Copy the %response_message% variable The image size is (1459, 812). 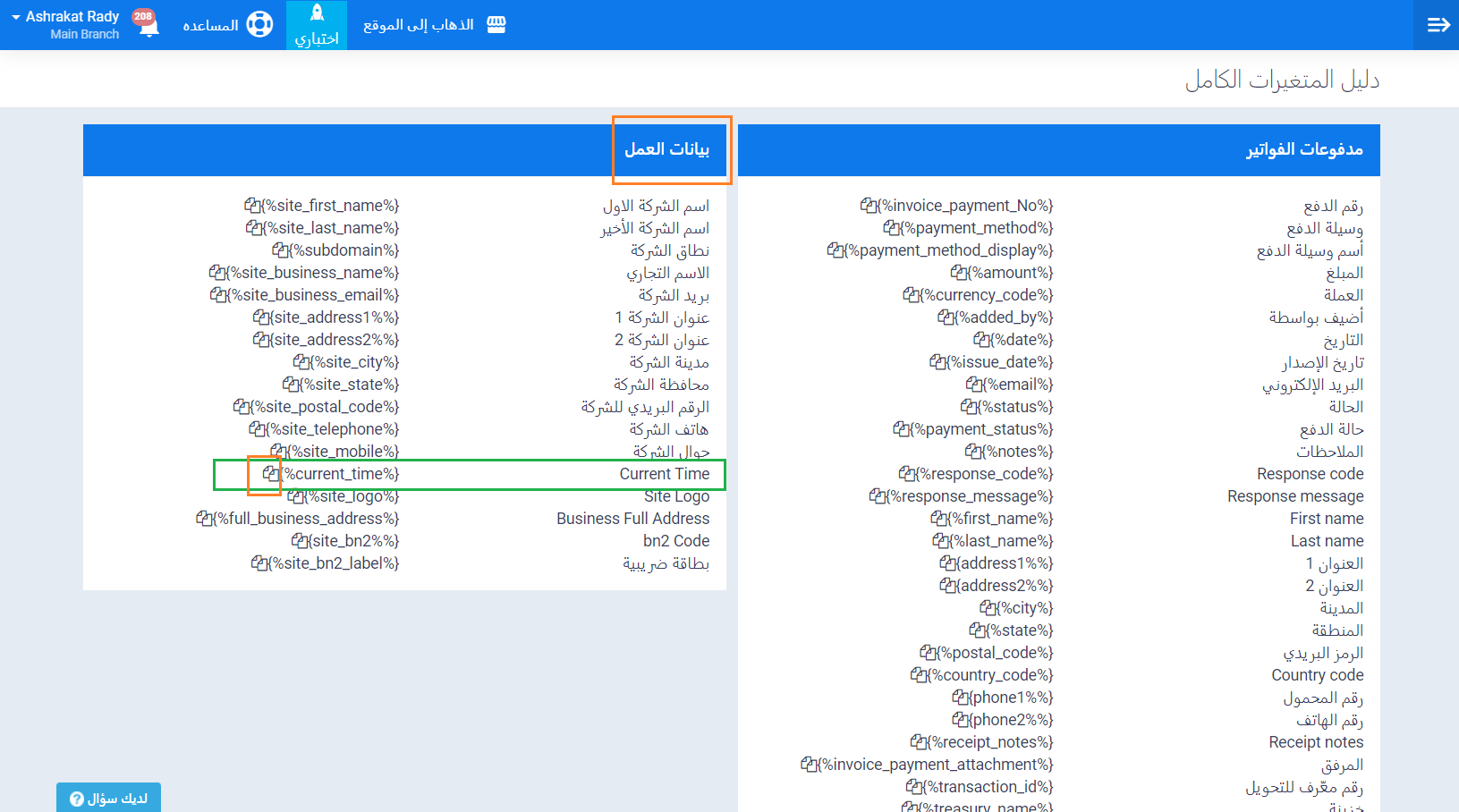point(877,496)
